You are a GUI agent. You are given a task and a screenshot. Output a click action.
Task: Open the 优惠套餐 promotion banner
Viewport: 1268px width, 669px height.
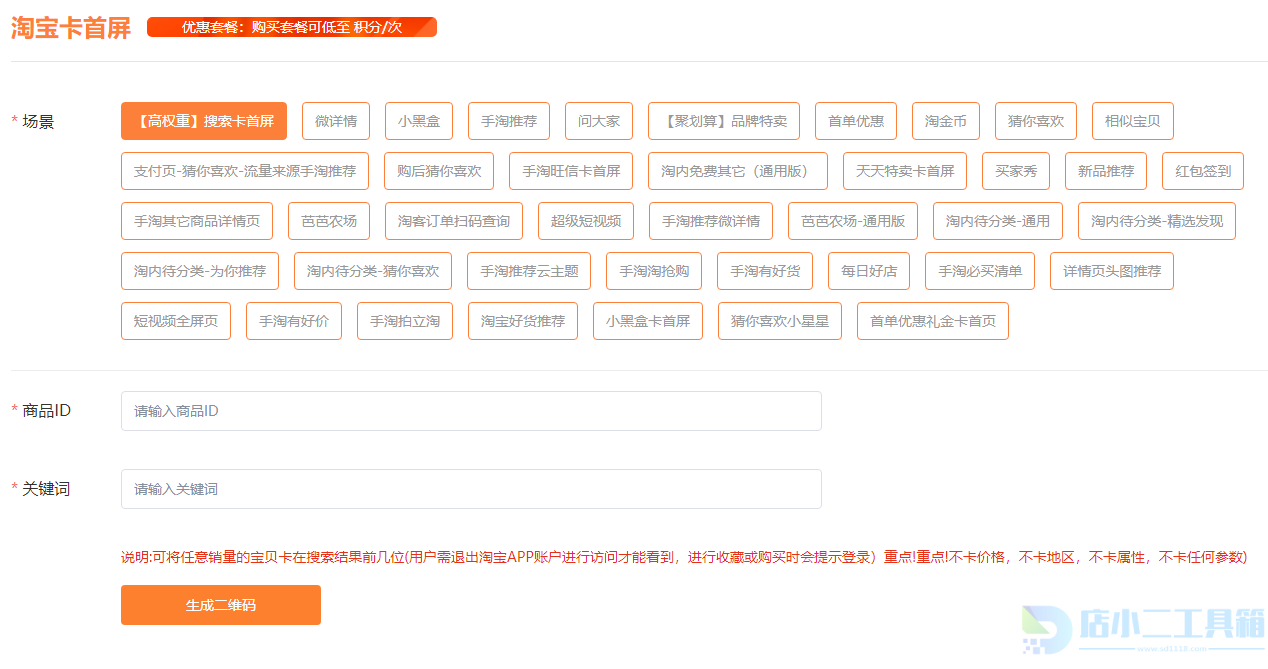[292, 27]
